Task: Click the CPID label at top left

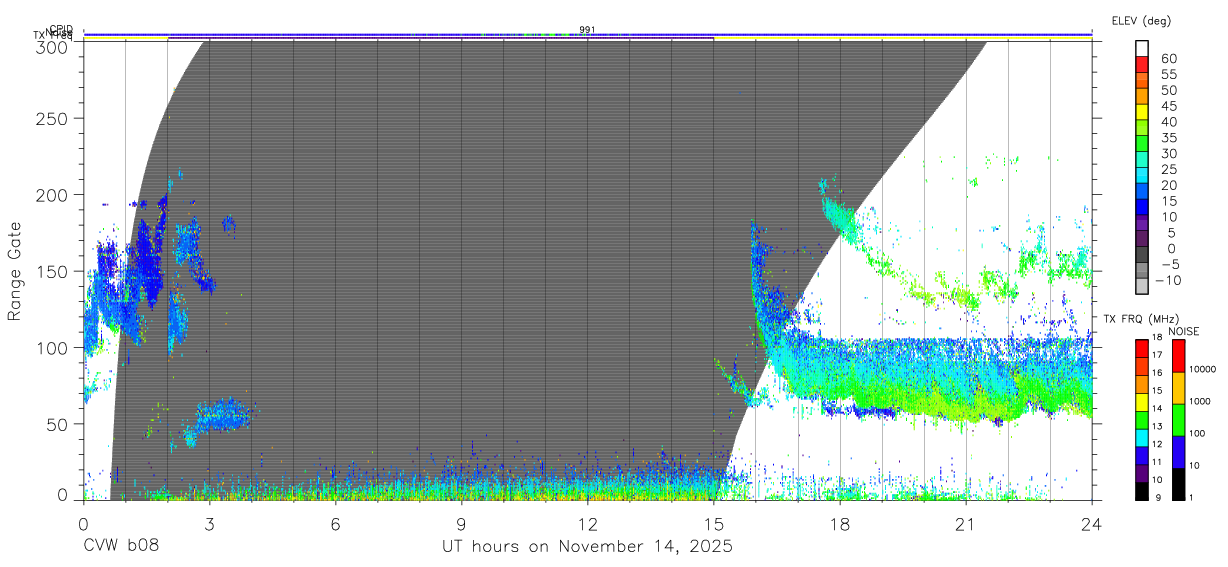Action: coord(61,30)
